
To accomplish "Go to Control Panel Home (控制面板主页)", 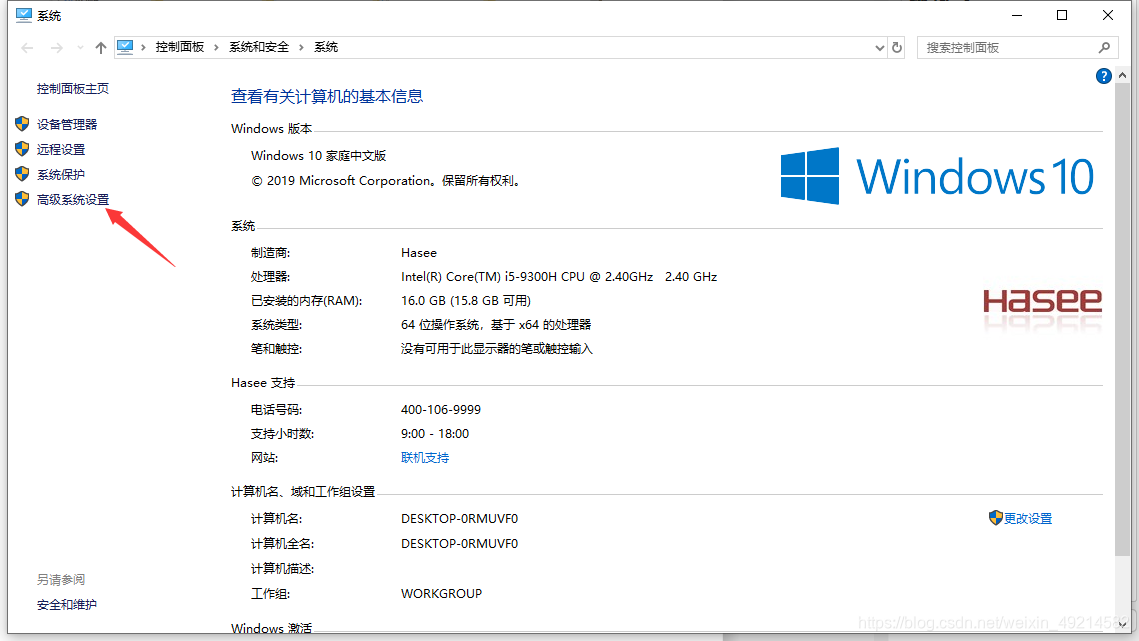I will 73,89.
